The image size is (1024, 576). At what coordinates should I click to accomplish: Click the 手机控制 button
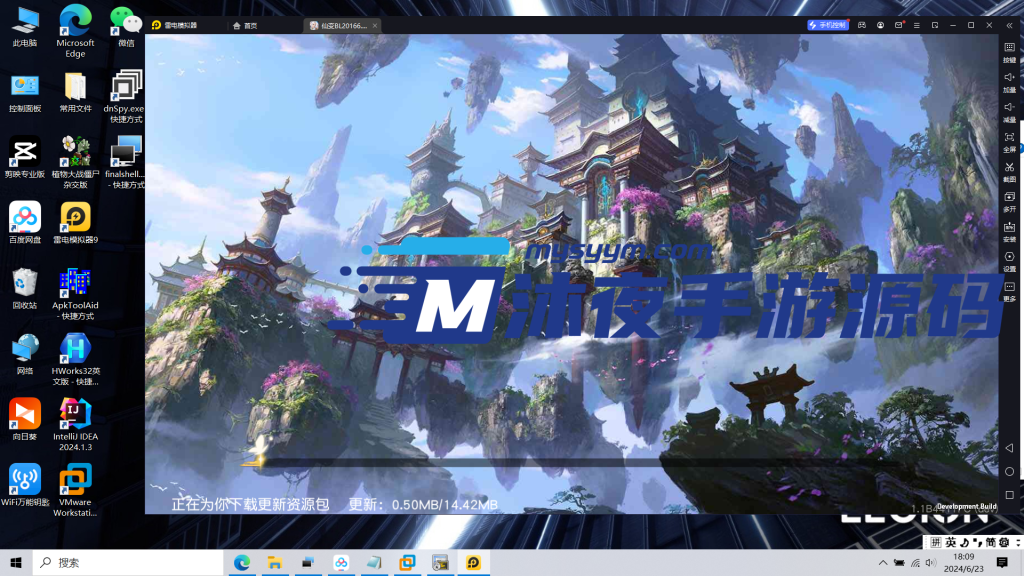pos(828,25)
